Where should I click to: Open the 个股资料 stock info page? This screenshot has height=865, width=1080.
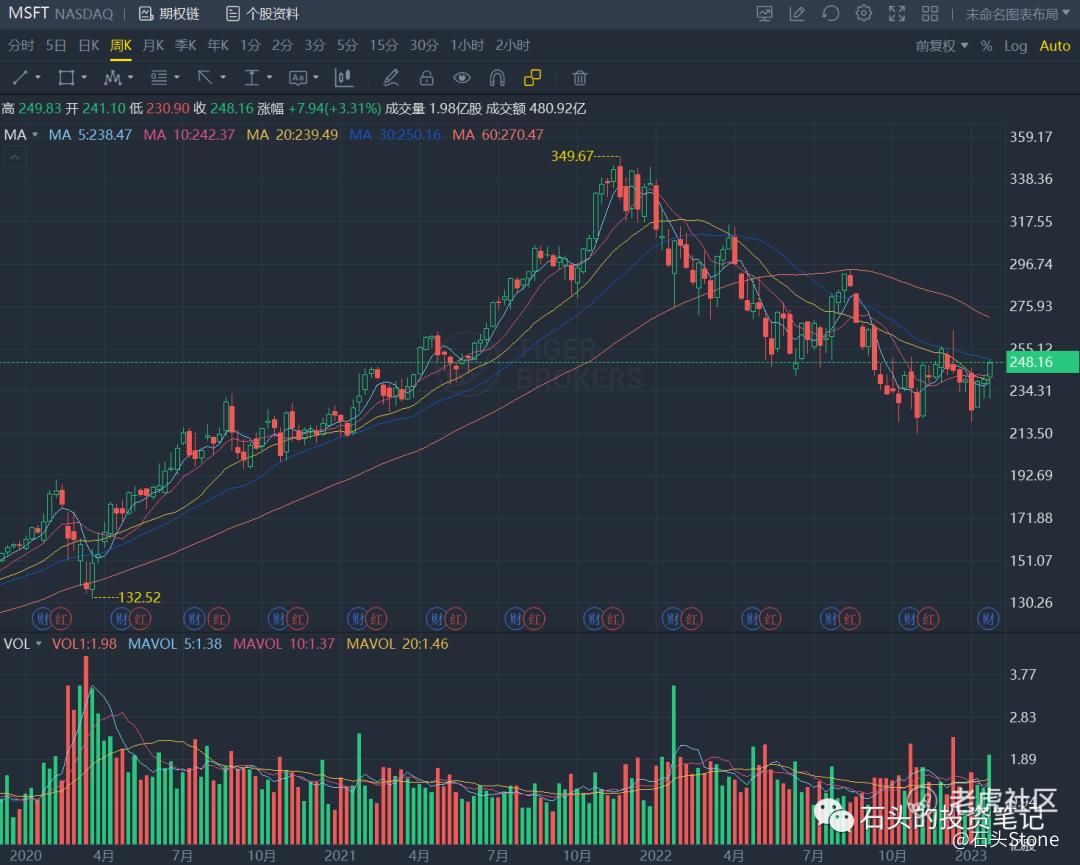tap(263, 14)
